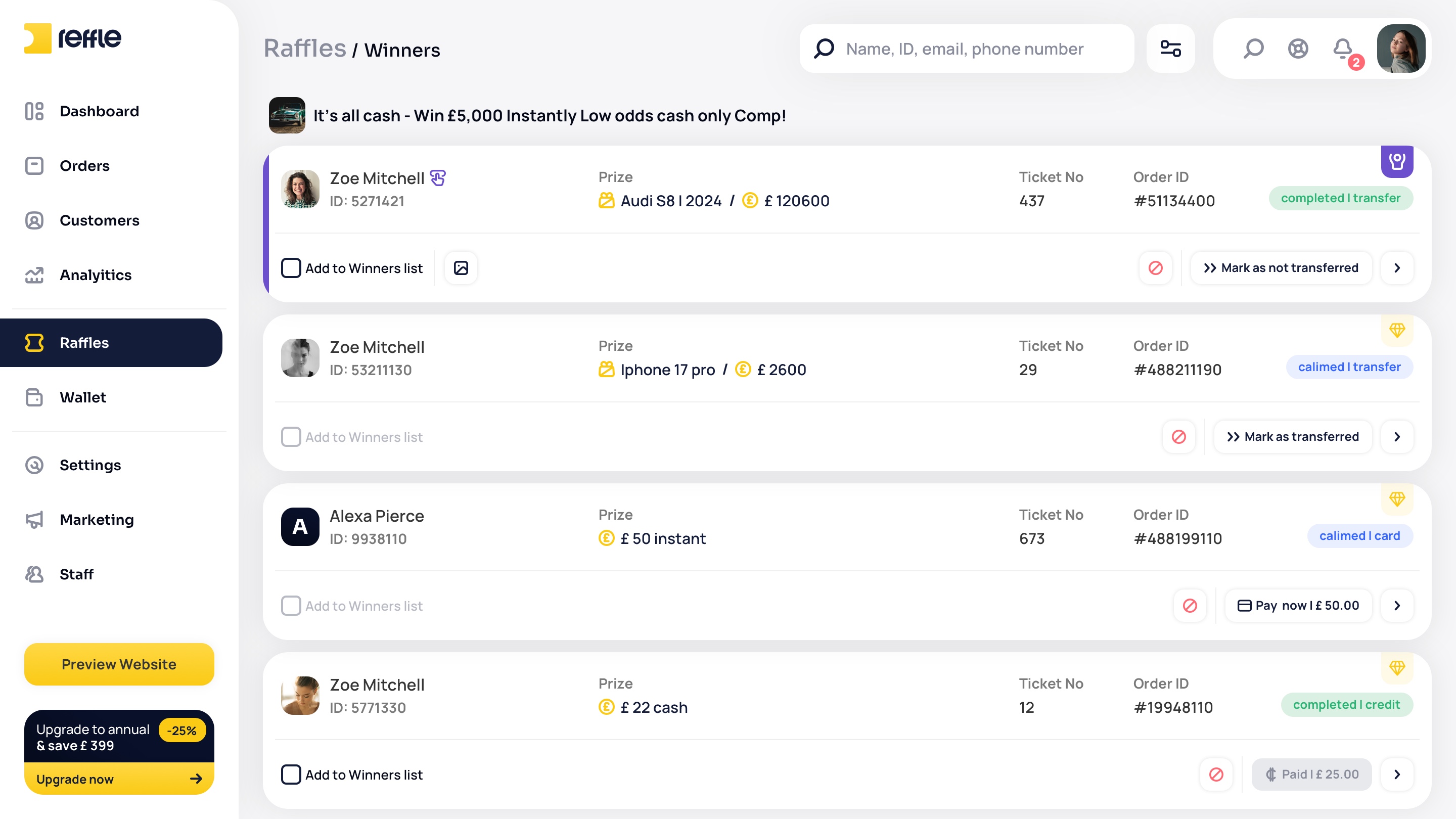Toggle Add to Winners list for Alexa Pierce
Screen dimensions: 1456x819
click(291, 605)
